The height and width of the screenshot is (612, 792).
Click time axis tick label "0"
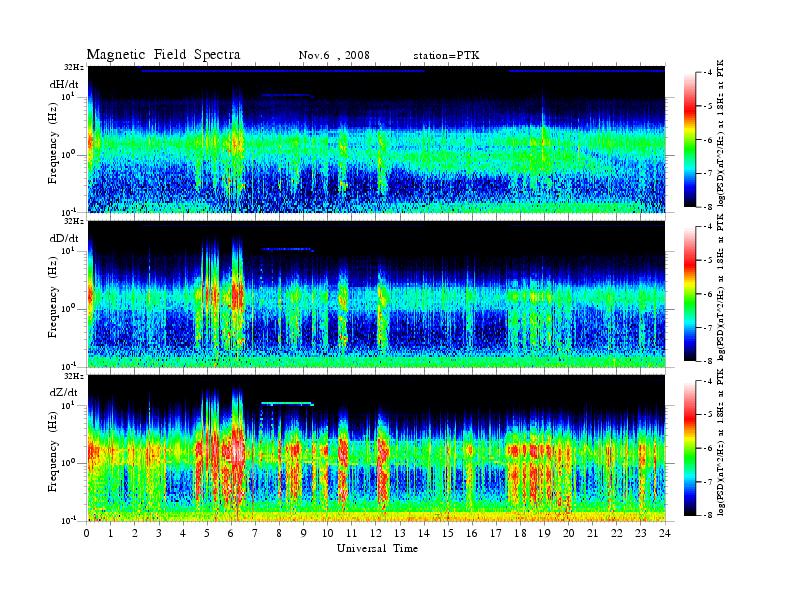click(87, 533)
